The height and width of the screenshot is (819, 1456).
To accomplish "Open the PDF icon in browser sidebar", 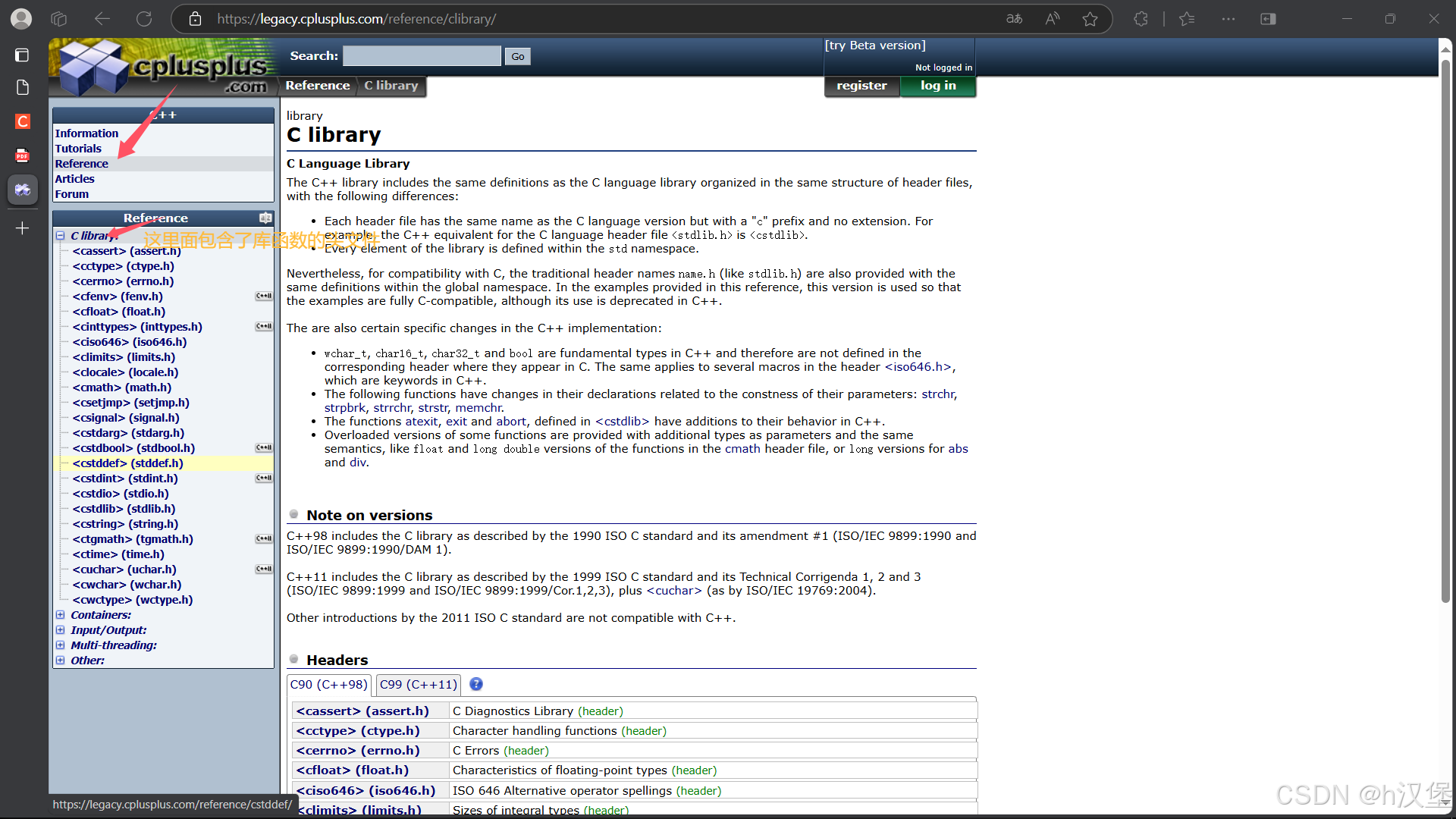I will pos(23,155).
